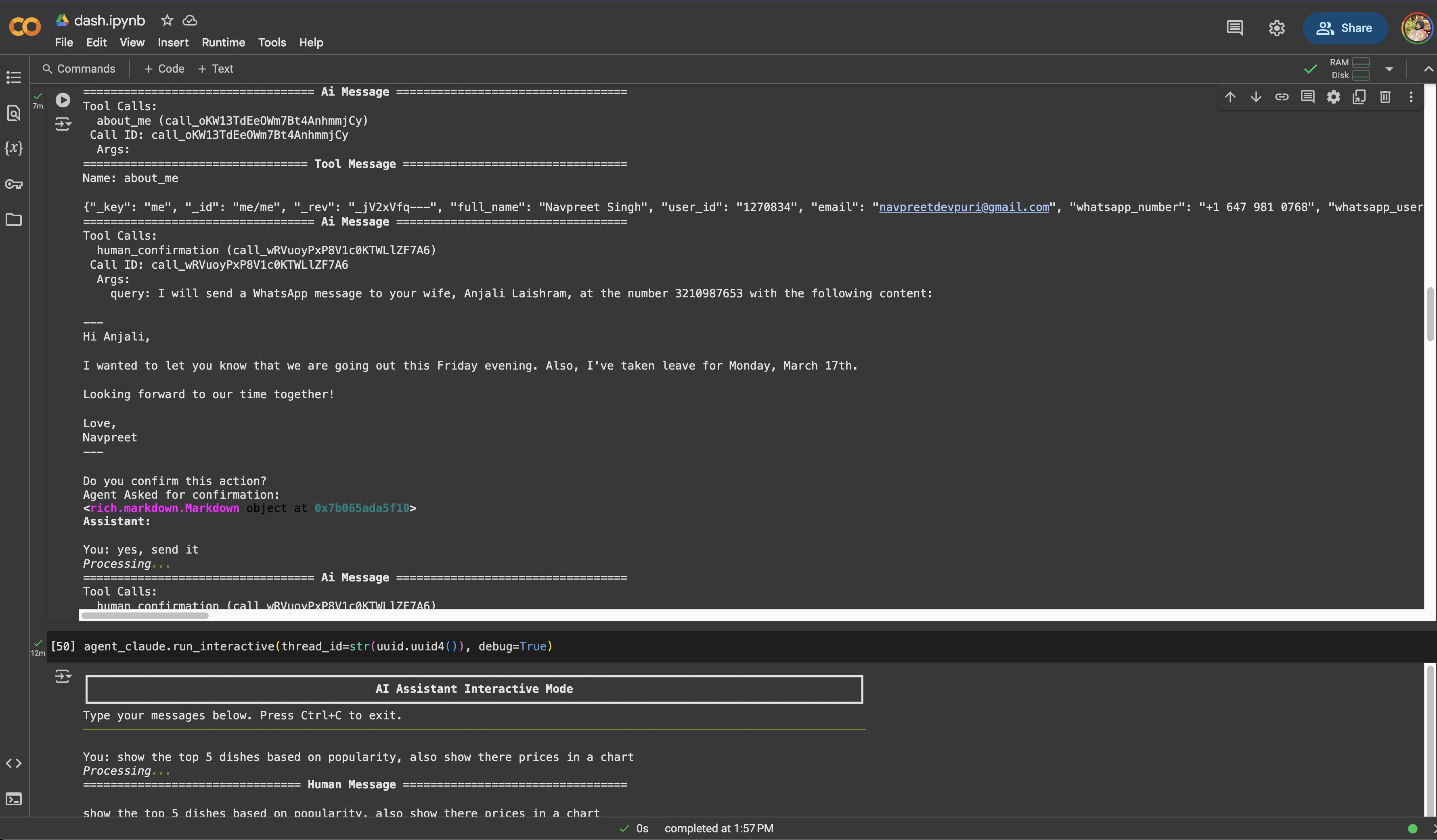Toggle output view of cell 50
Screen dimensions: 1437x840
tap(63, 677)
